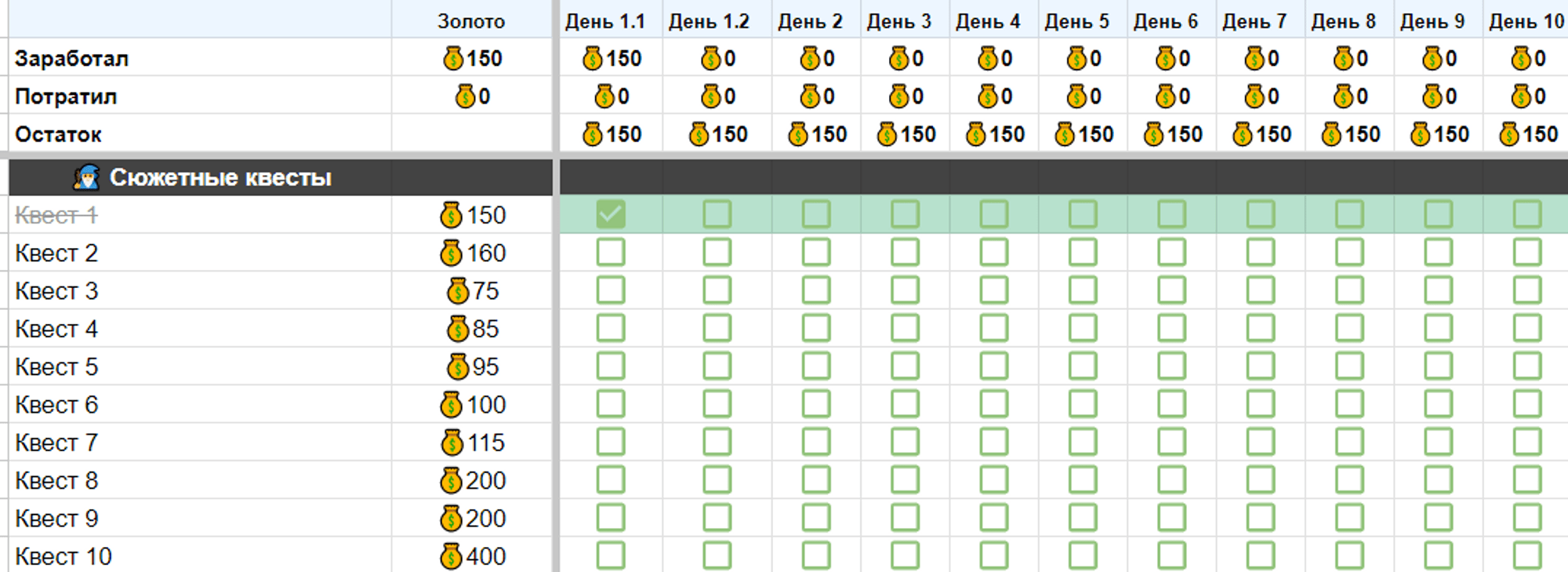Check Квест 9 checkbox under День 5

(x=1083, y=517)
